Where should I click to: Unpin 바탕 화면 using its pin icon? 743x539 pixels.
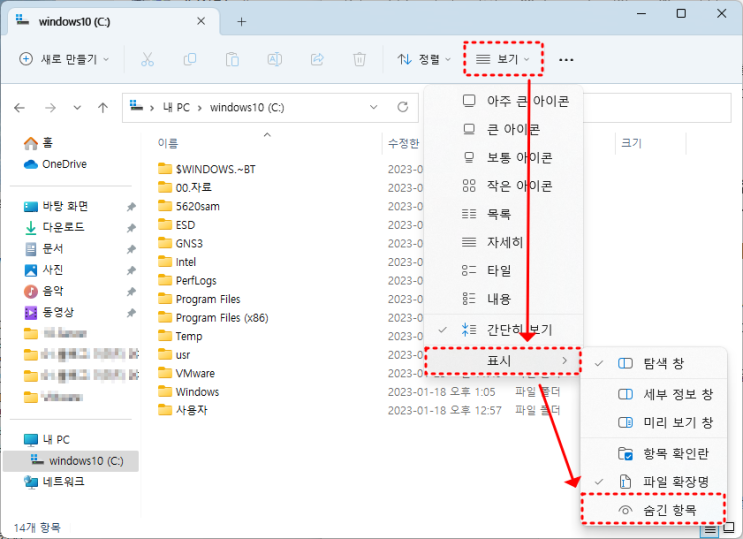coord(131,207)
